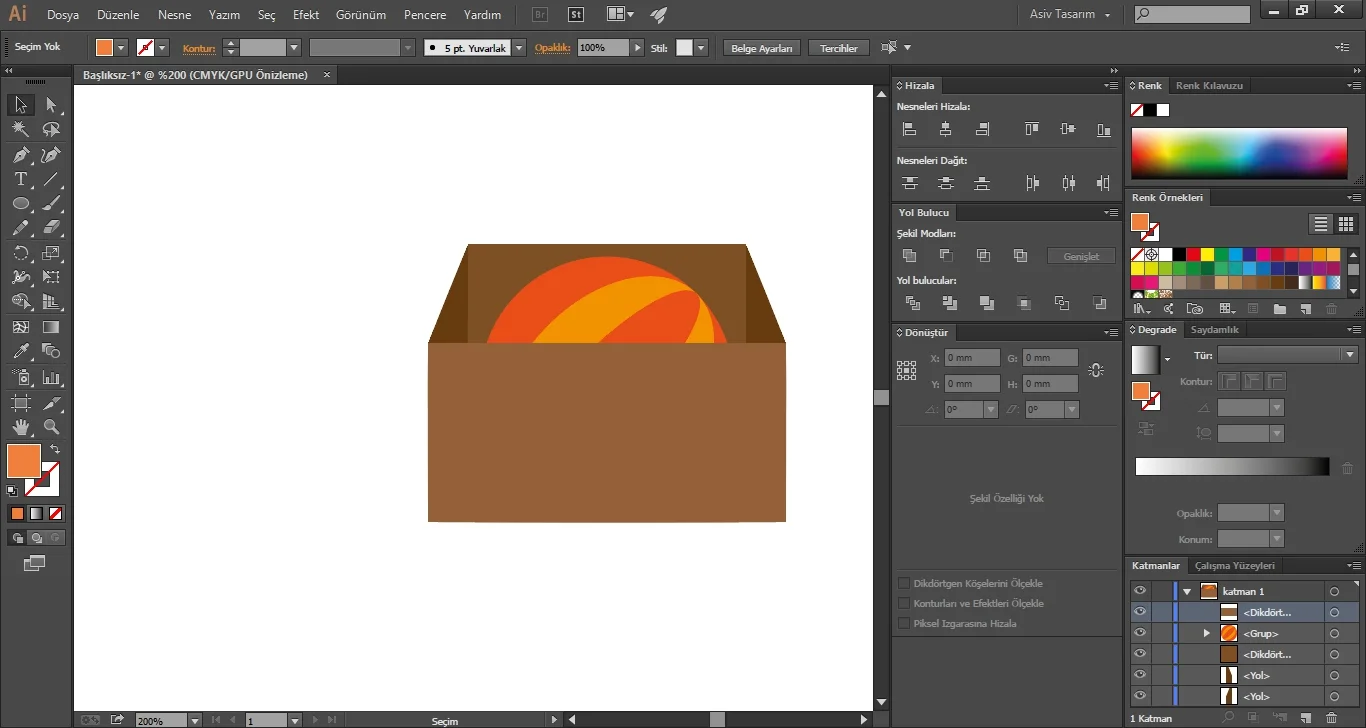1366x728 pixels.
Task: Toggle constrain width and height proportions link
Action: [x=1096, y=370]
